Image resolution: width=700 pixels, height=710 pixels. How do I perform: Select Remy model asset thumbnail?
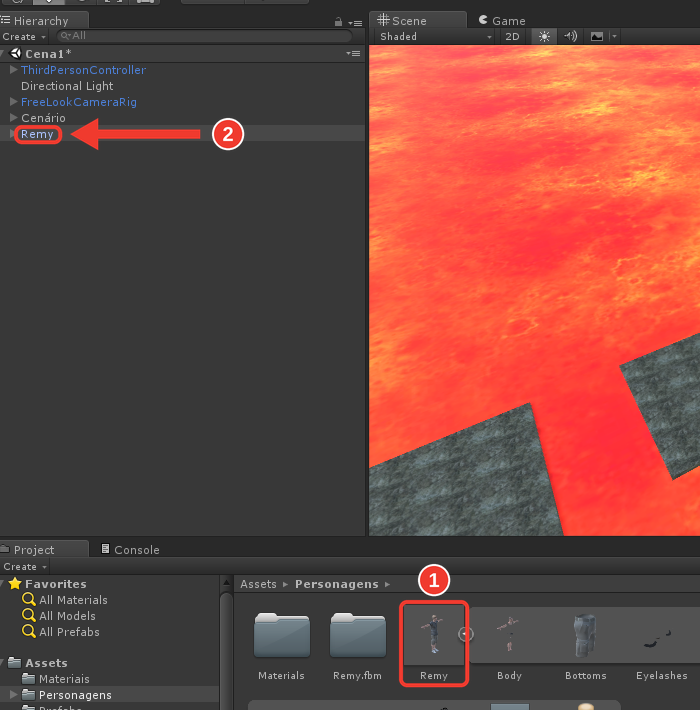434,634
